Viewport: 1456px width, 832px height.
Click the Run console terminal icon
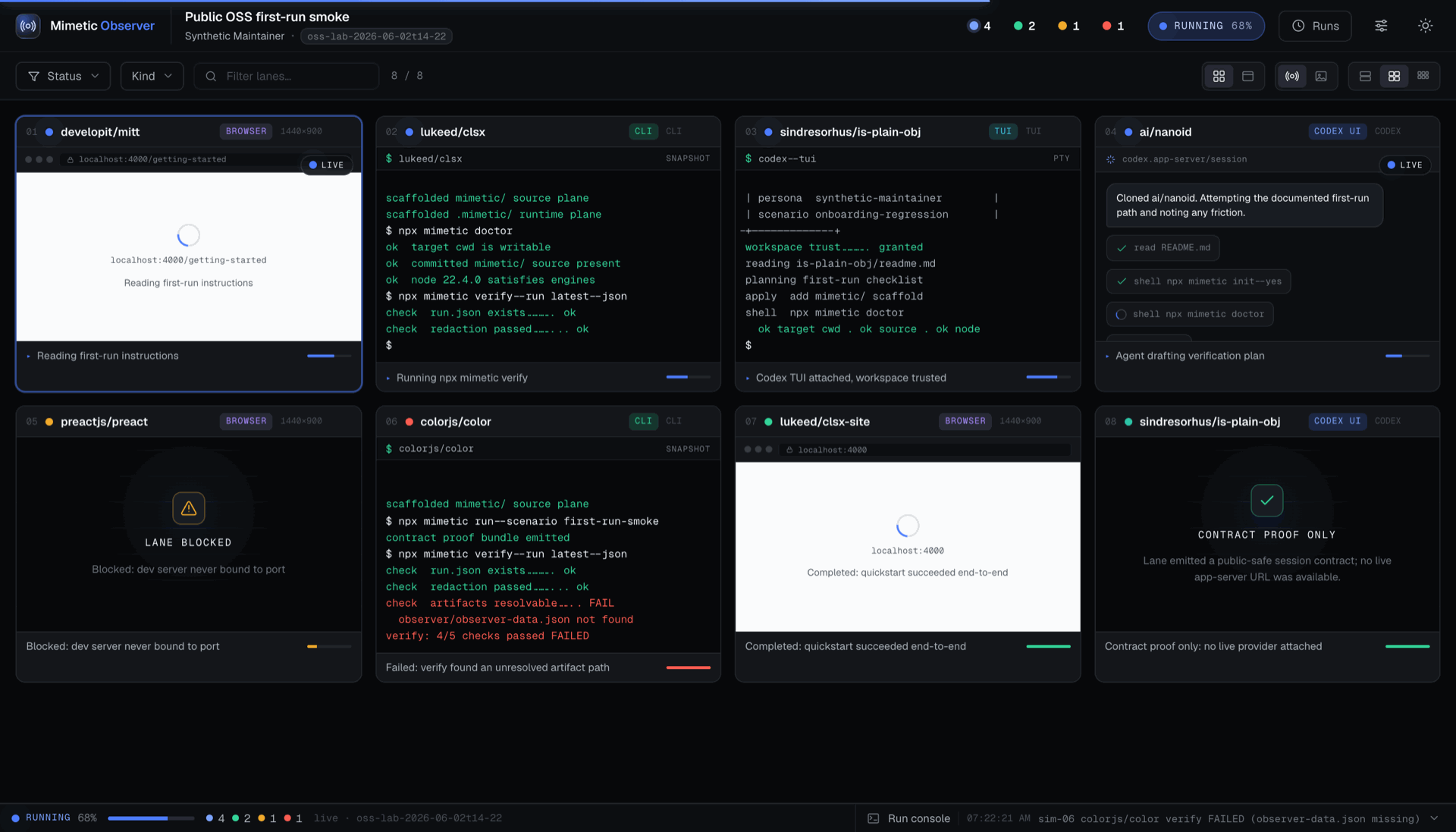click(874, 818)
